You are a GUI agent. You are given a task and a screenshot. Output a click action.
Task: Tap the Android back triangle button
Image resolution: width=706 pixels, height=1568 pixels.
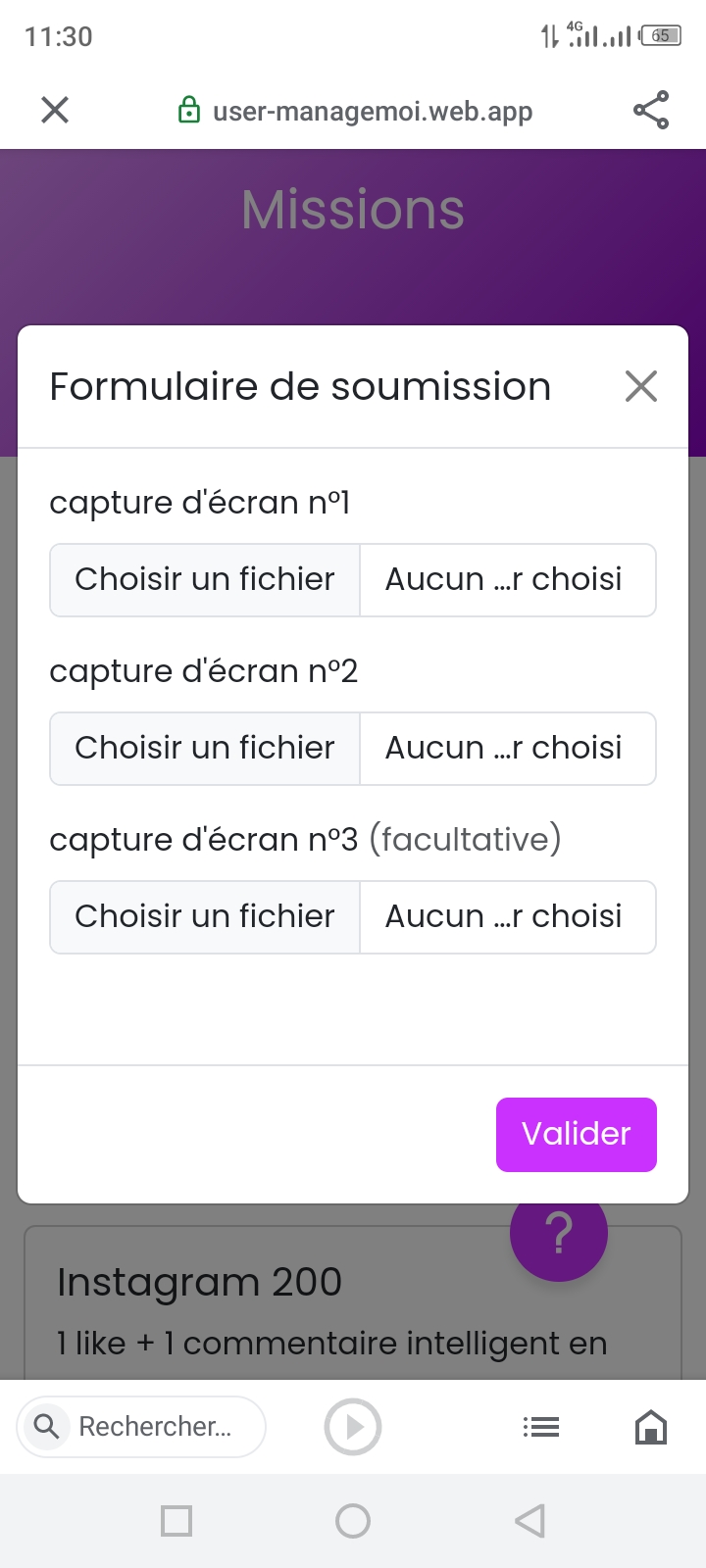click(x=529, y=1521)
